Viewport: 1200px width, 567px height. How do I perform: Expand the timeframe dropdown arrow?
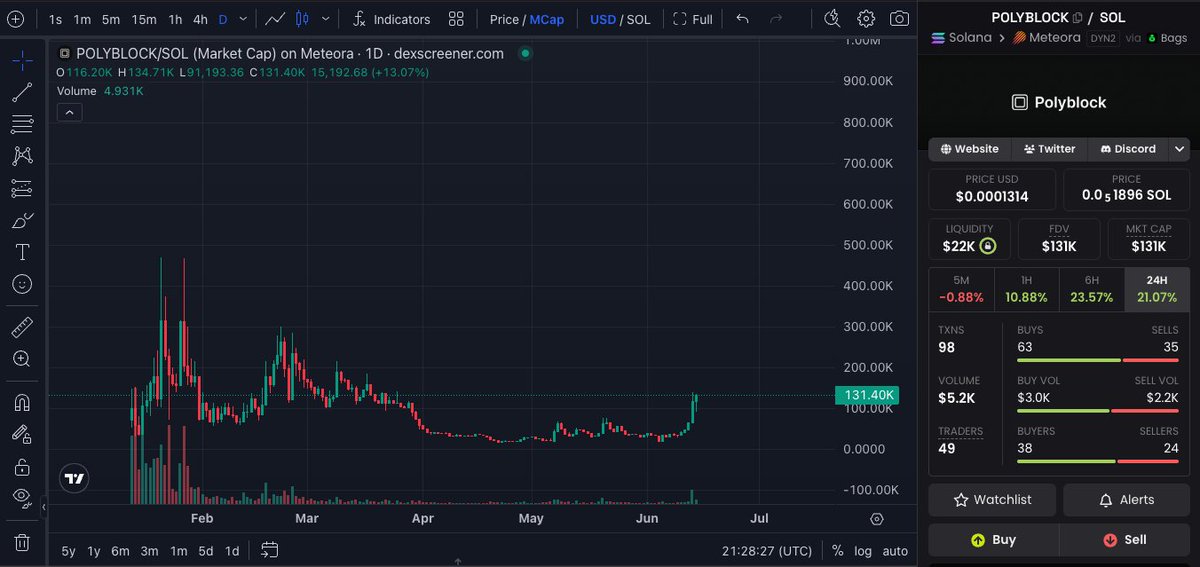point(243,19)
